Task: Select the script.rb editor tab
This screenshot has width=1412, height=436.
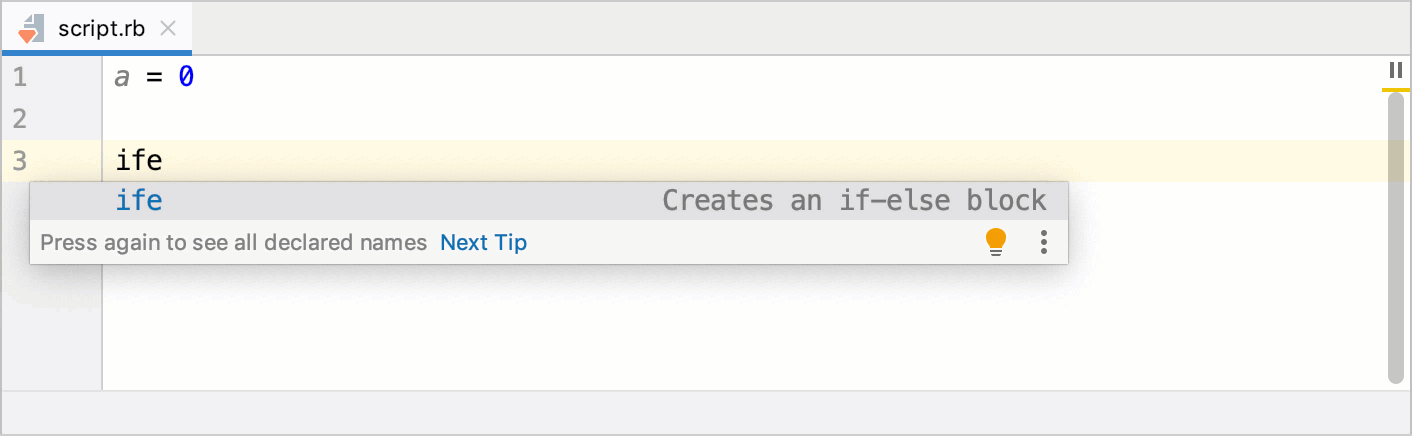Action: (101, 28)
